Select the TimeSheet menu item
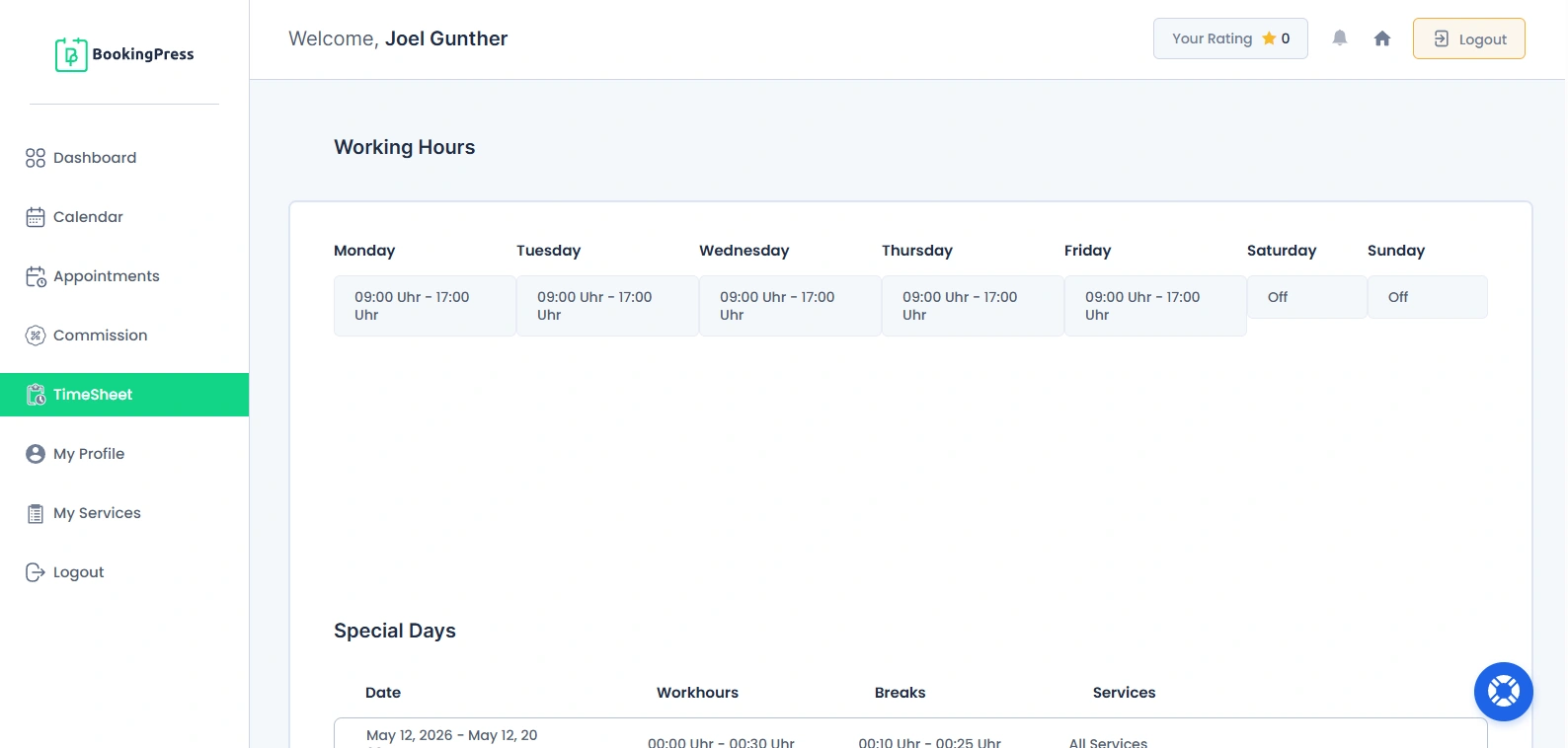The height and width of the screenshot is (748, 1568). pos(124,395)
